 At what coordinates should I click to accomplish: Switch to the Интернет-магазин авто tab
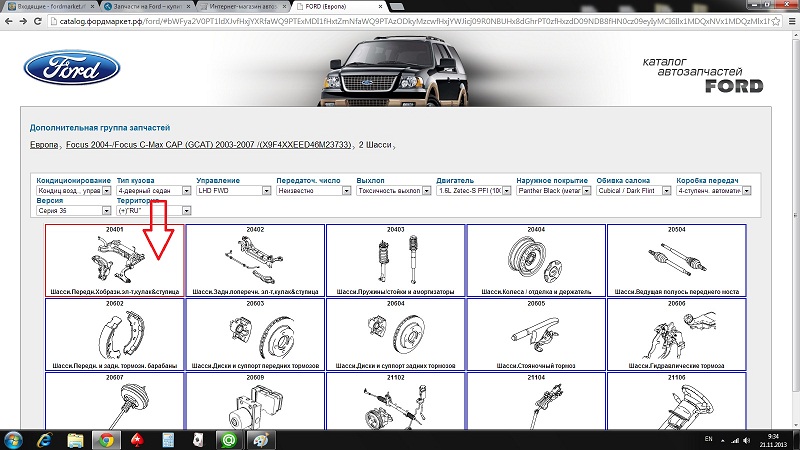pos(243,7)
